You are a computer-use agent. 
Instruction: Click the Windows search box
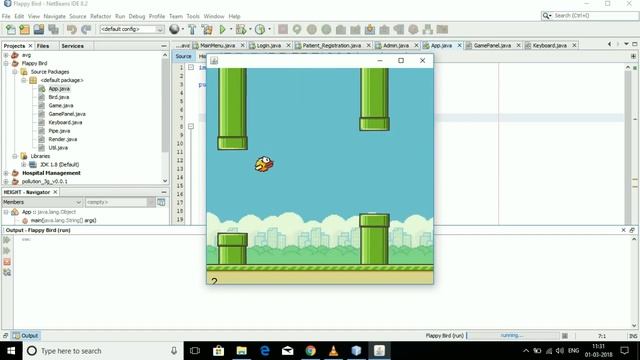(102, 351)
